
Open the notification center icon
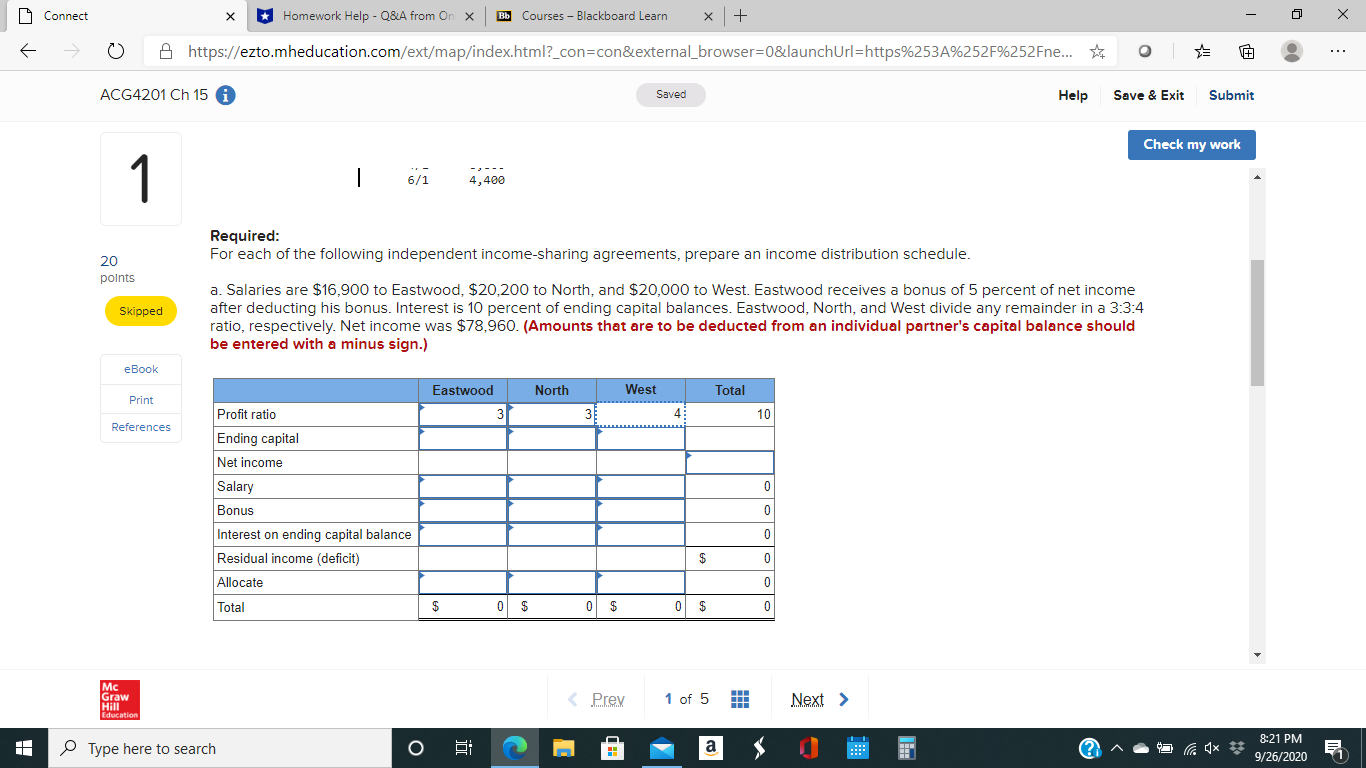click(1334, 749)
